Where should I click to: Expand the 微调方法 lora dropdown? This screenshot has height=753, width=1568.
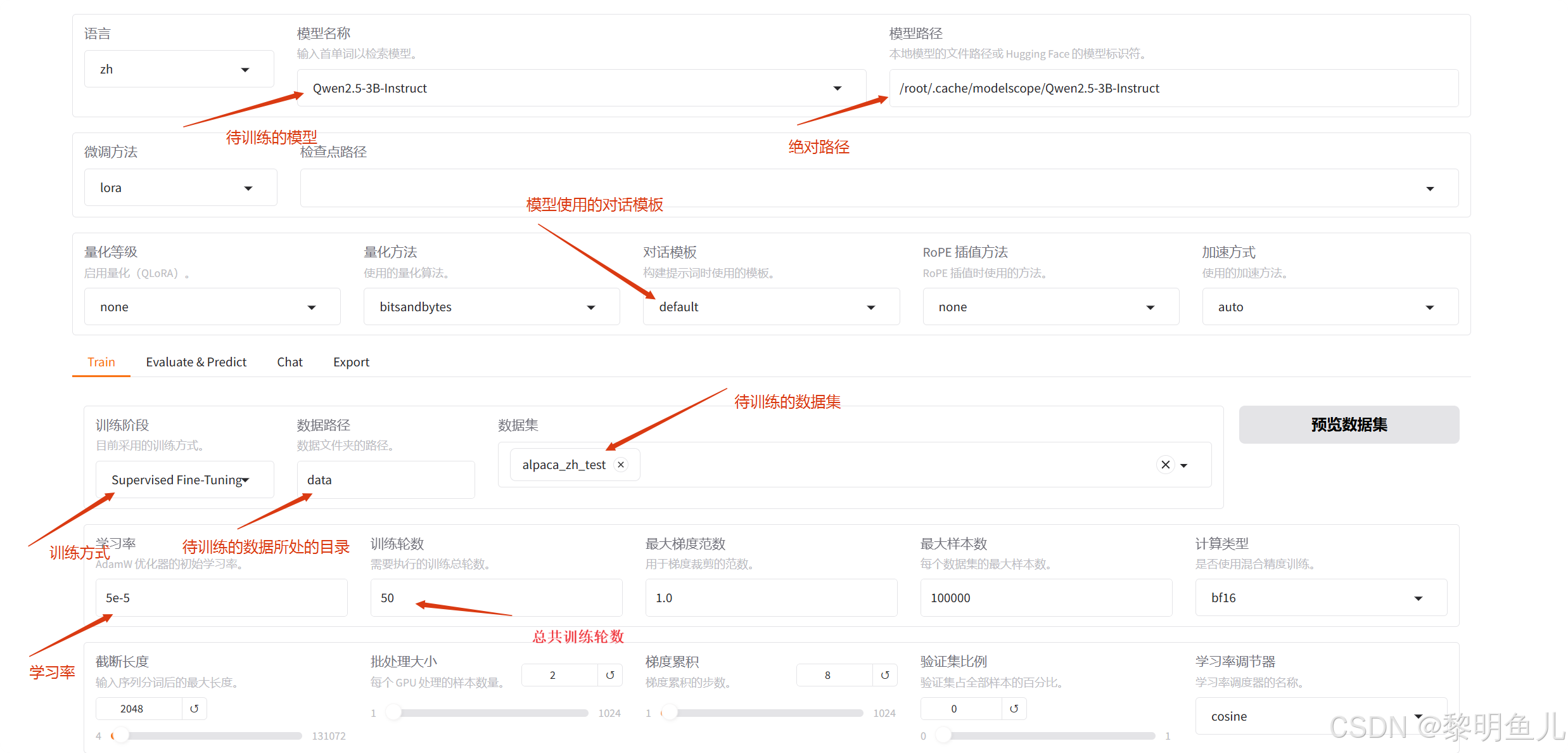pos(248,188)
